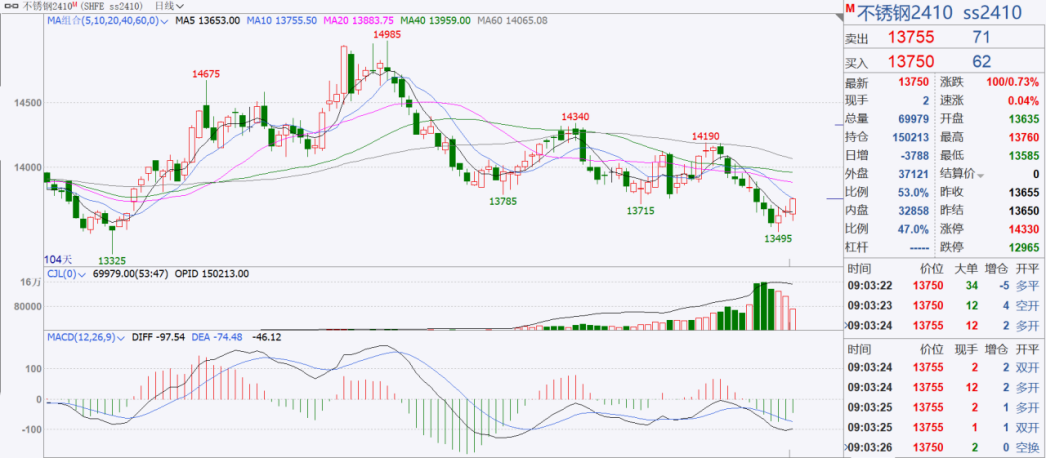Click the 买入 bid price 13750
The image size is (1046, 459).
911,62
